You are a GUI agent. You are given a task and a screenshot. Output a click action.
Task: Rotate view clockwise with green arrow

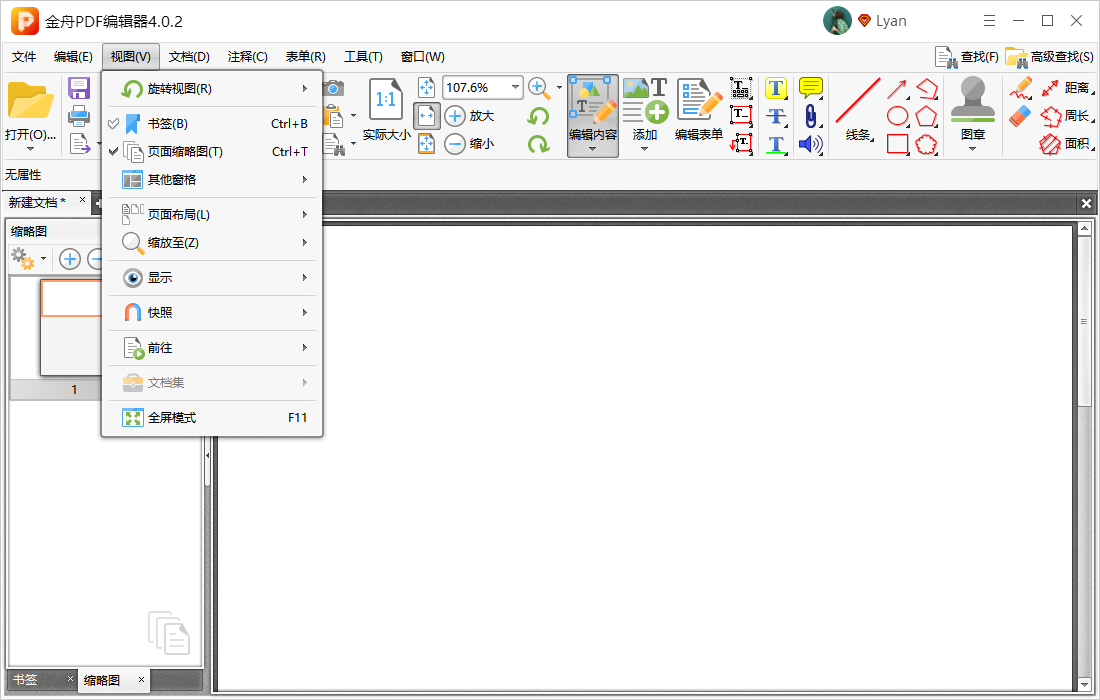coord(538,144)
